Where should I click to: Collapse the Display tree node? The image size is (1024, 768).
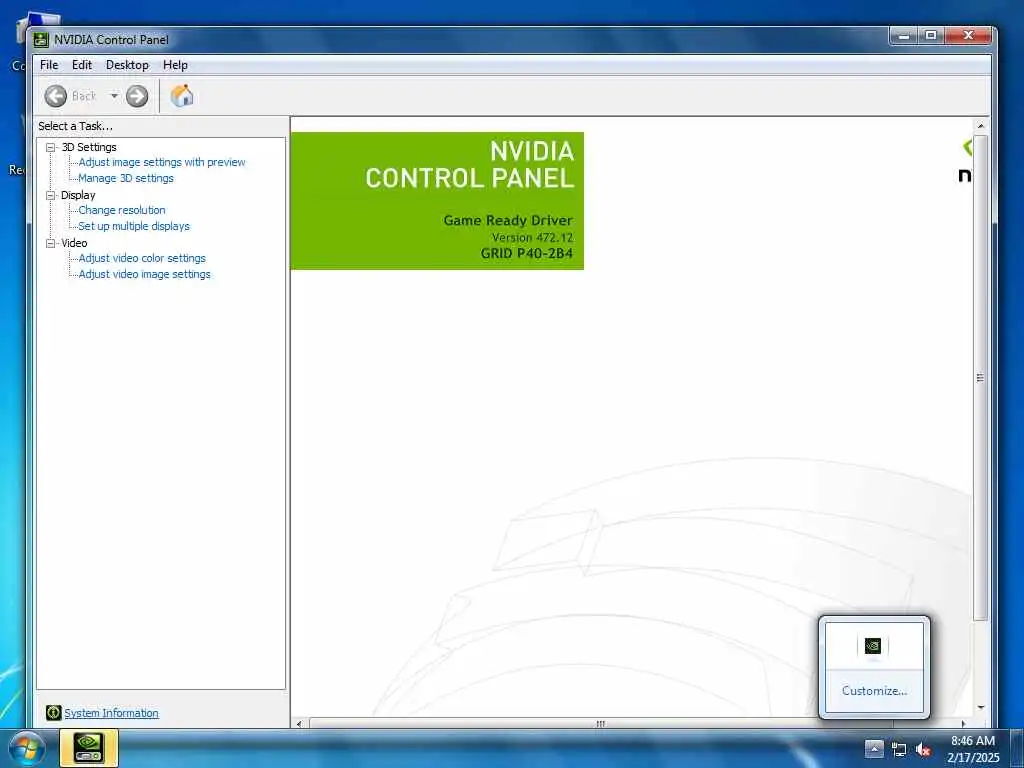coord(50,195)
